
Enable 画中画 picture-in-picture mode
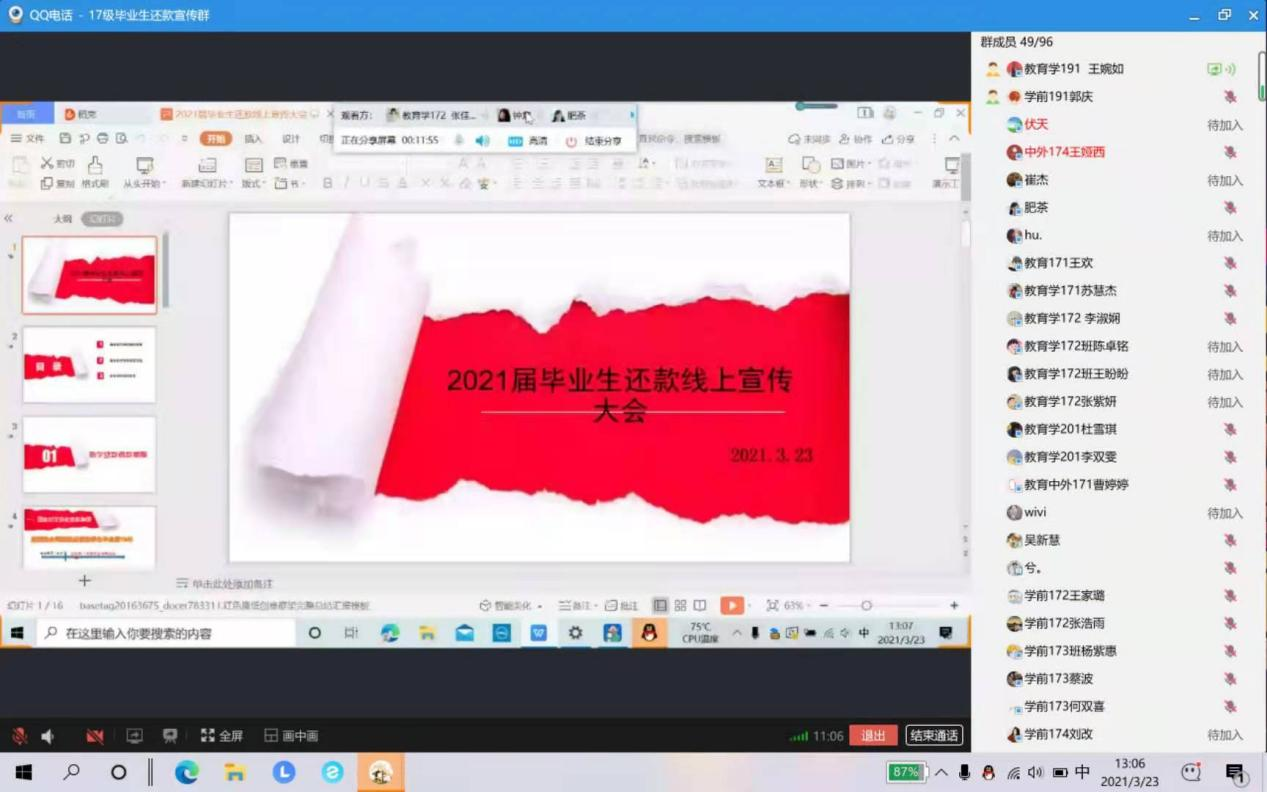(291, 736)
